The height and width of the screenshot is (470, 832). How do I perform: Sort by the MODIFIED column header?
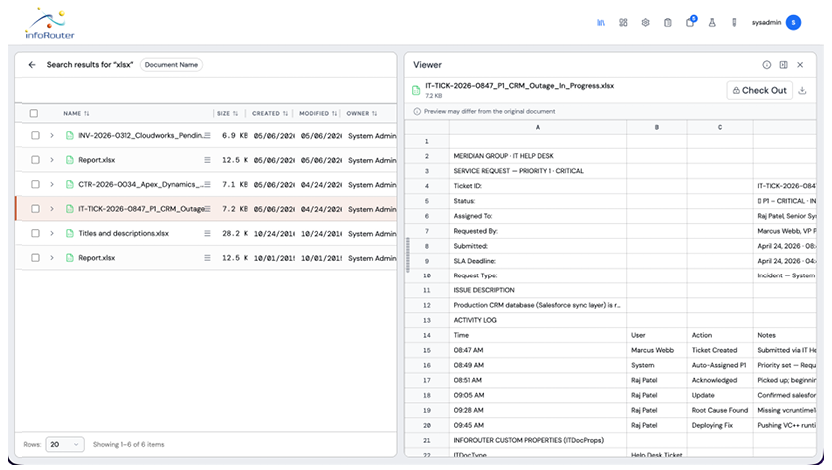pos(318,114)
